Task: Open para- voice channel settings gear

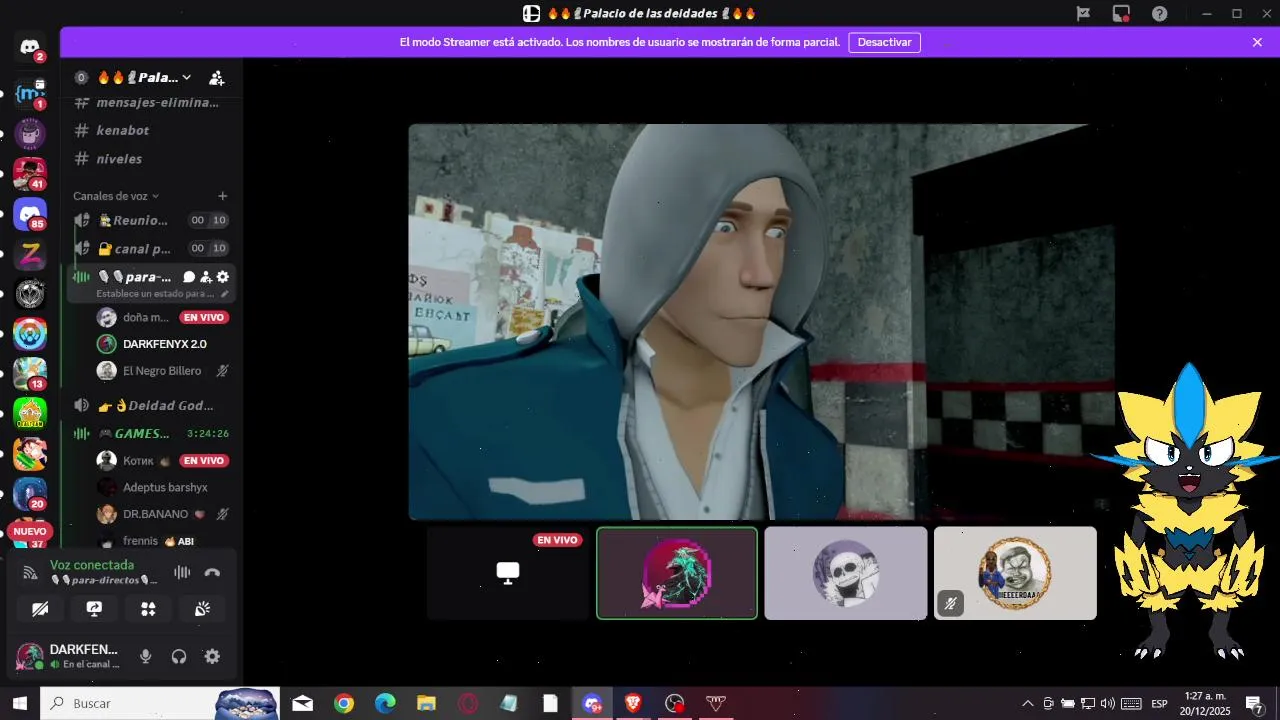Action: 223,277
